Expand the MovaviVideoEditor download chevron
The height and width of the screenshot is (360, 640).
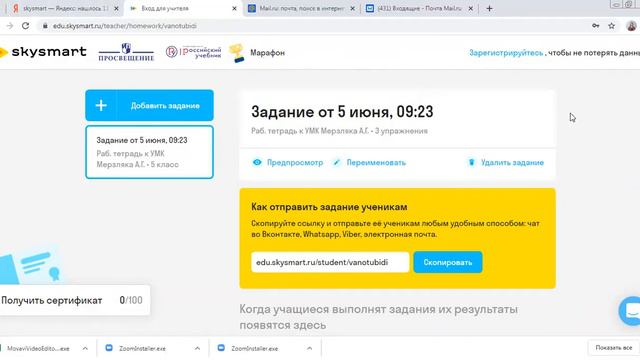tap(85, 348)
